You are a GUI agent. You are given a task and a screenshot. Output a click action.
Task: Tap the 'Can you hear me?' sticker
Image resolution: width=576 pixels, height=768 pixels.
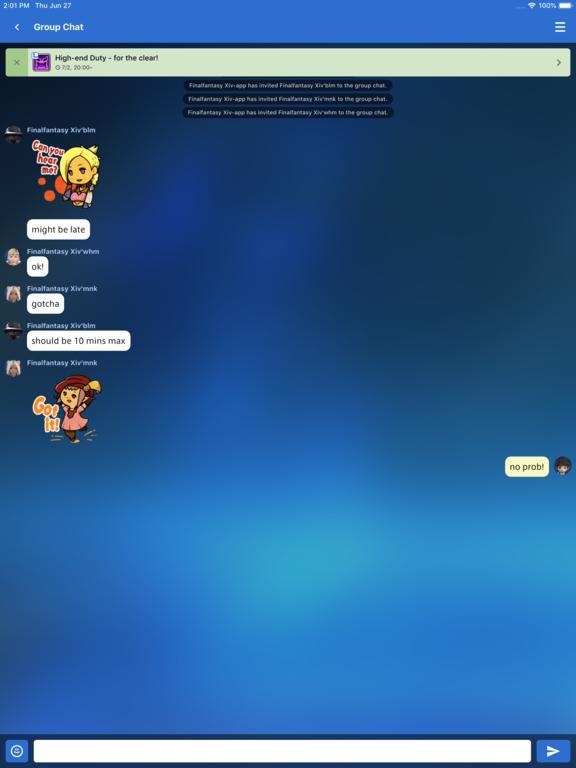click(x=66, y=174)
